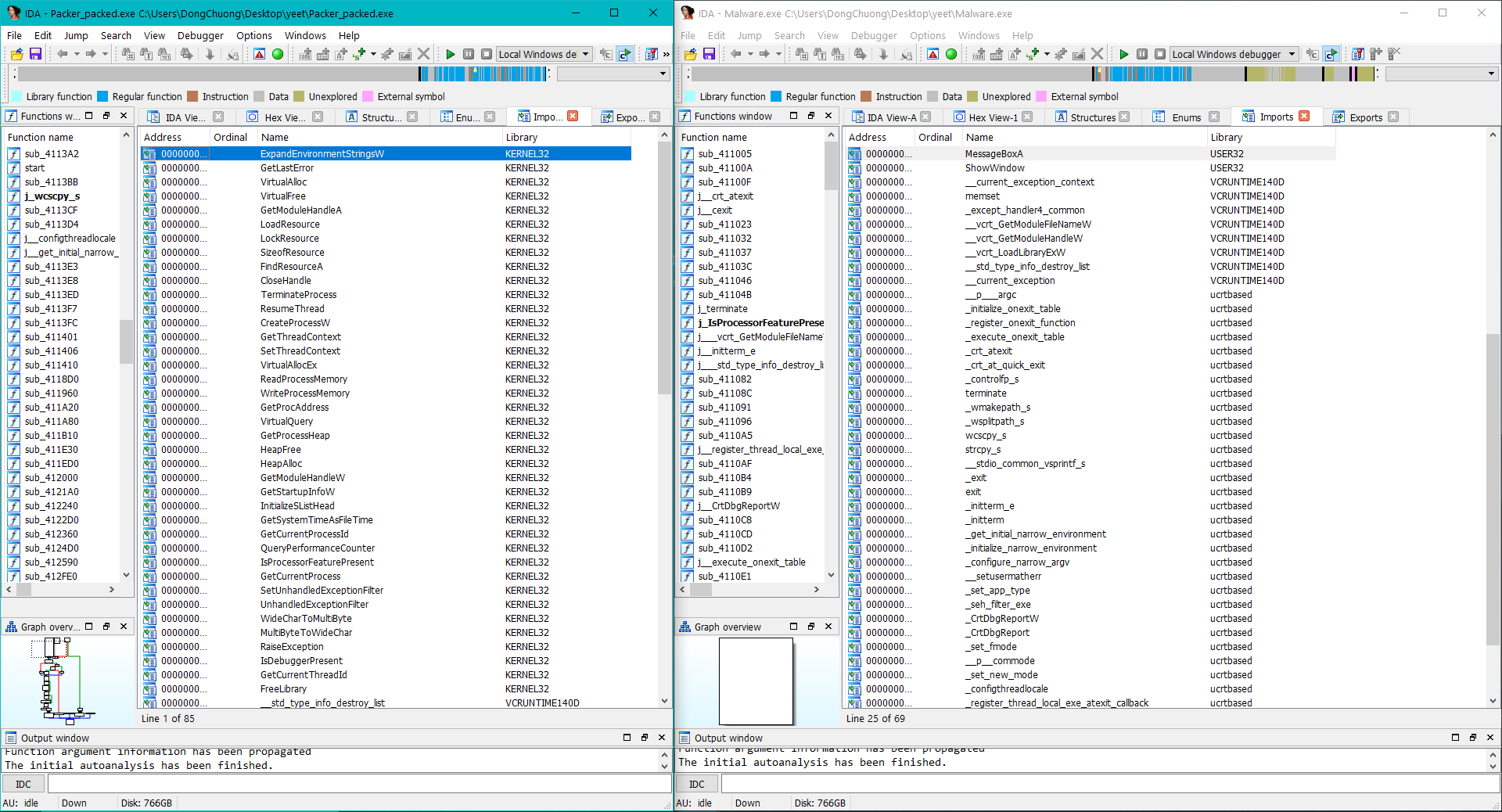Click the open file folder icon in Malware.exe window
Viewport: 1502px width, 812px height.
690,54
